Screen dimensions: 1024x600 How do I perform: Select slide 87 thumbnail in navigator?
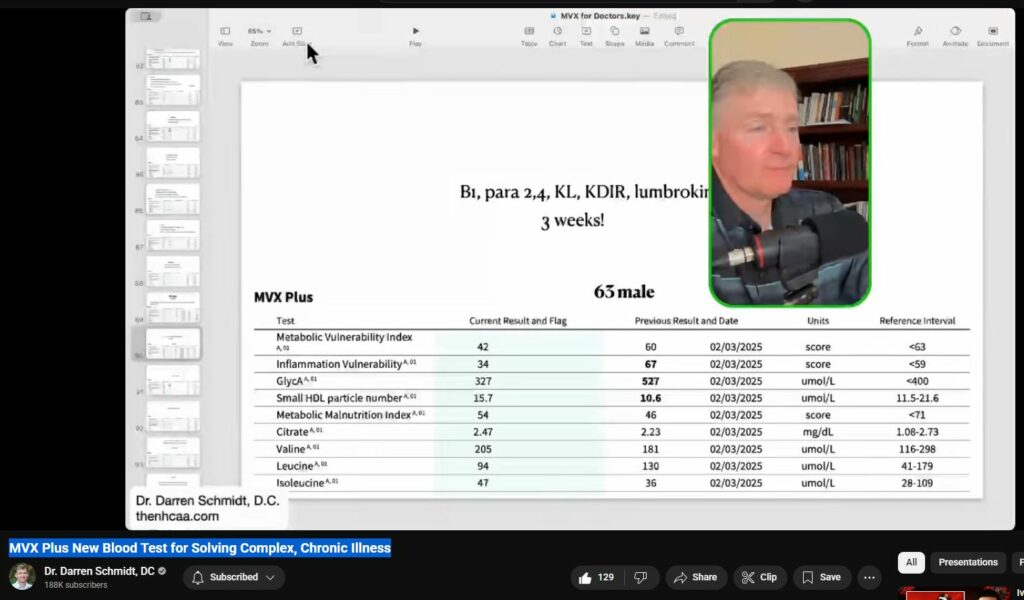[x=173, y=235]
